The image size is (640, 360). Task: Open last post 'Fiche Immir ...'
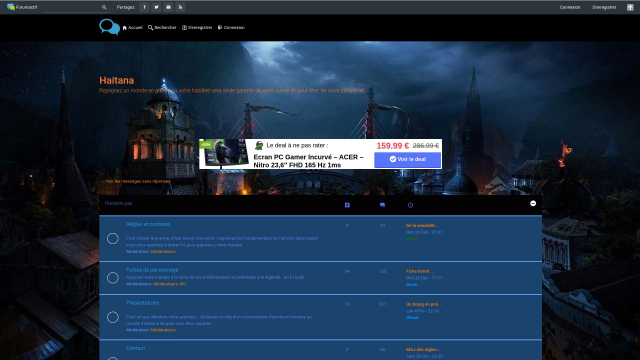tap(420, 271)
